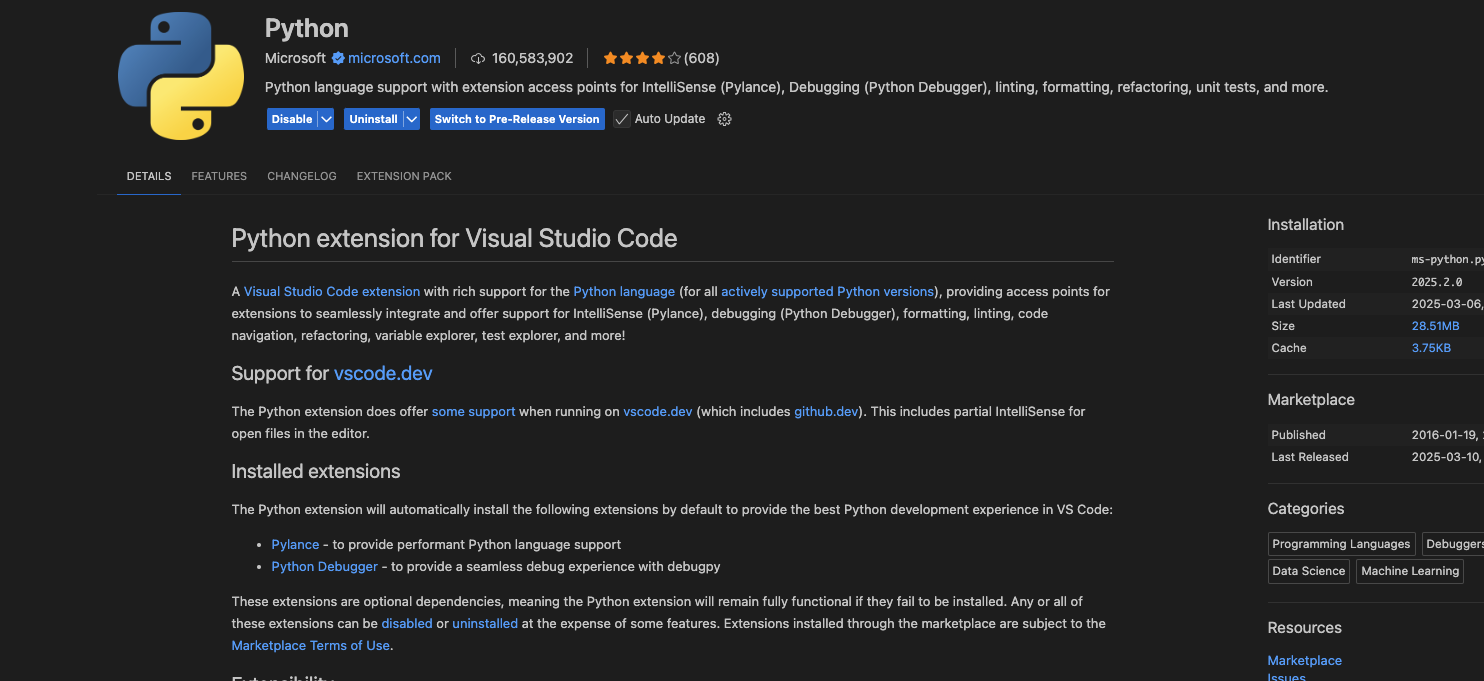This screenshot has height=681, width=1484.
Task: Open the Extension Pack tab
Action: (404, 176)
